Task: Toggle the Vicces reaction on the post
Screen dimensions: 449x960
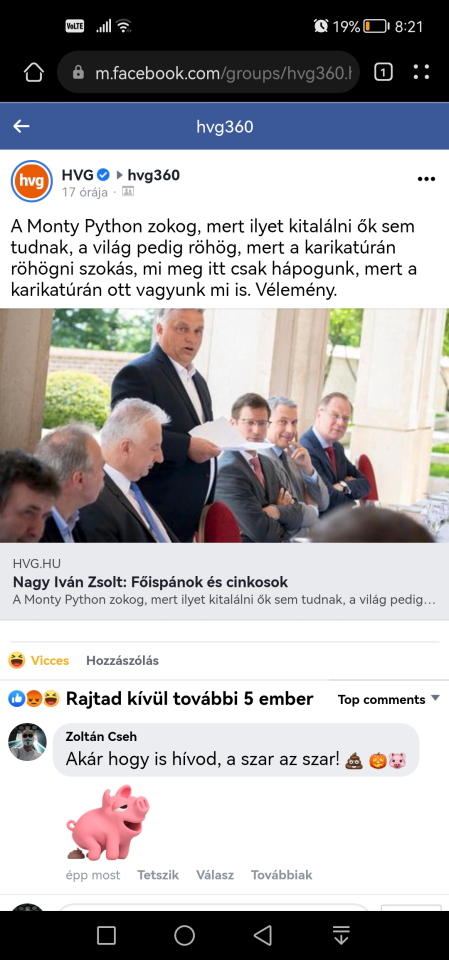Action: pyautogui.click(x=39, y=661)
